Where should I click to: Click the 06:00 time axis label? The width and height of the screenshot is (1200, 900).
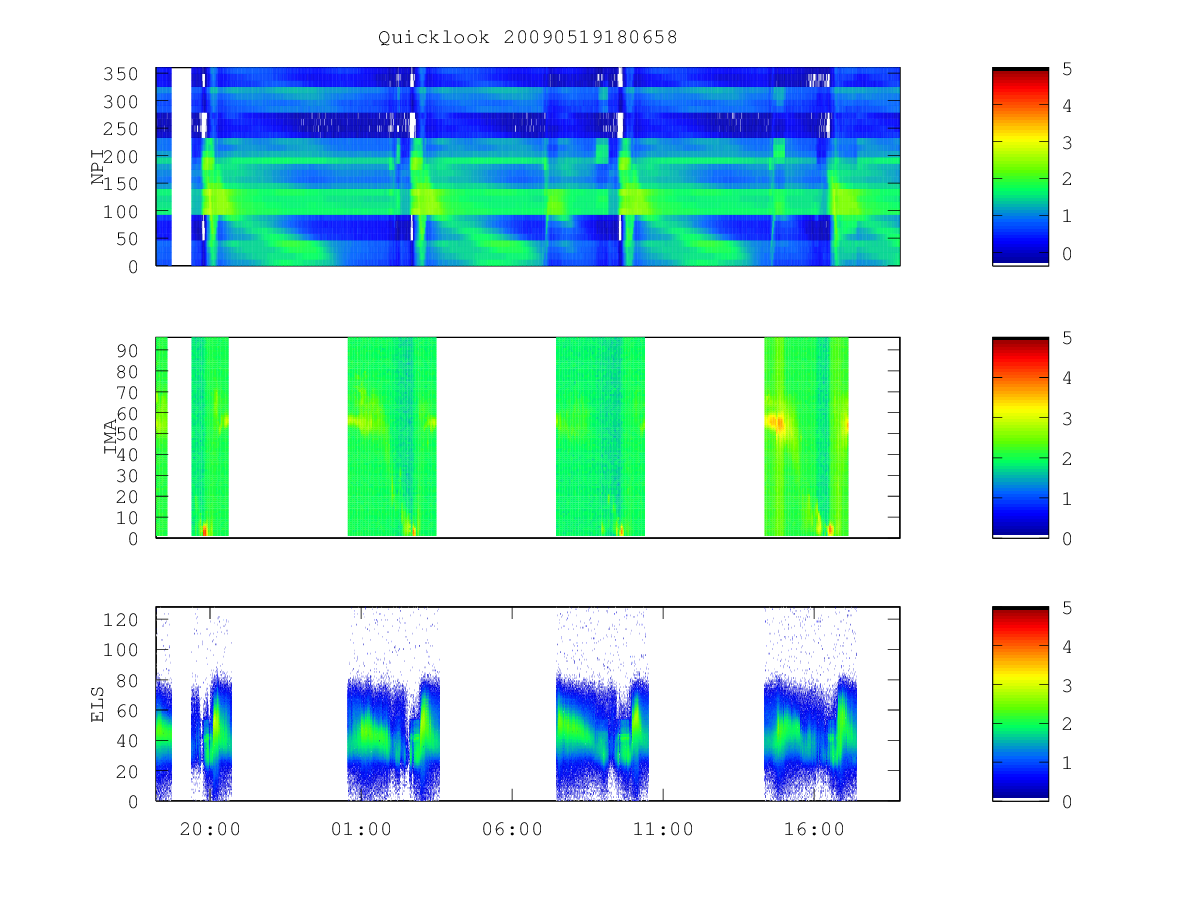point(512,829)
